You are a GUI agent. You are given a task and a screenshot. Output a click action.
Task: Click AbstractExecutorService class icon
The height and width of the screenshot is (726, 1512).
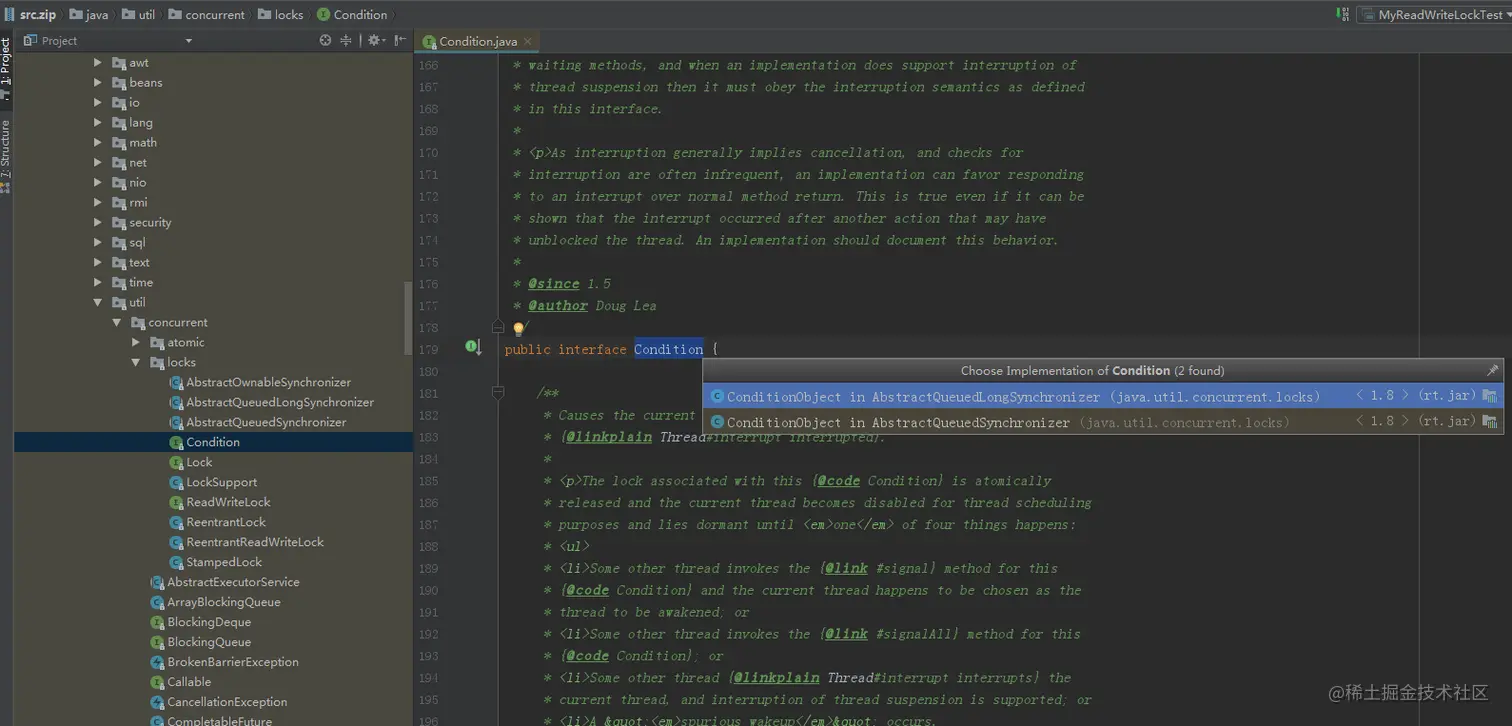pyautogui.click(x=157, y=582)
